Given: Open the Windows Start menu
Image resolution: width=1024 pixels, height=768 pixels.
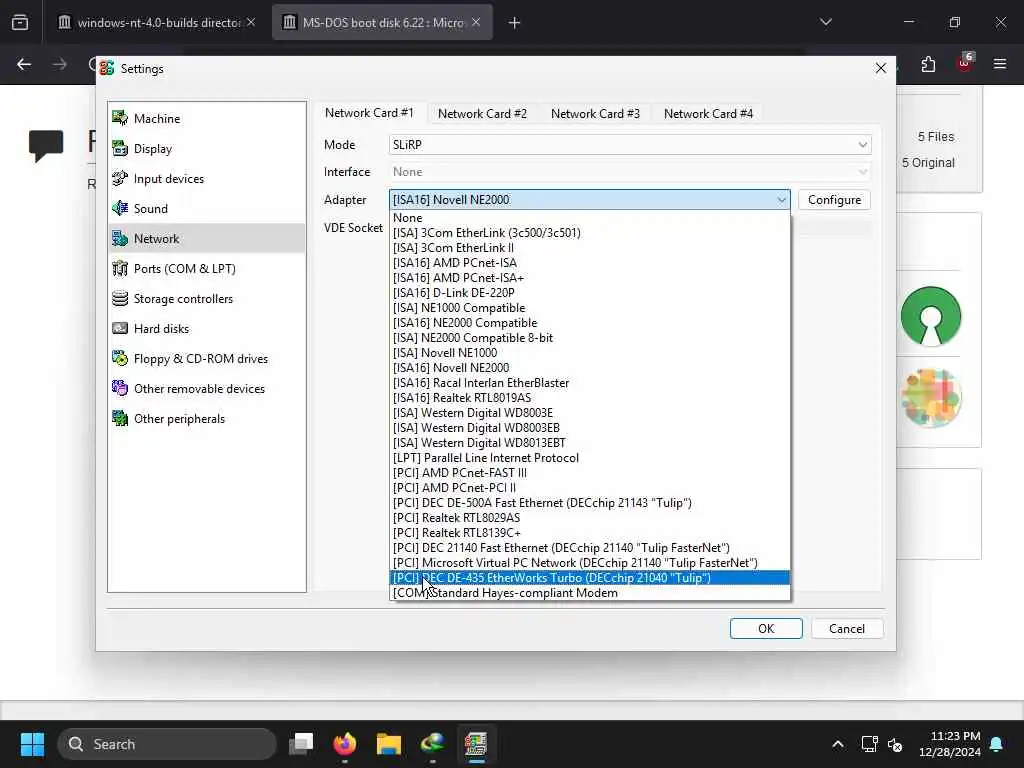Looking at the screenshot, I should click(x=32, y=744).
